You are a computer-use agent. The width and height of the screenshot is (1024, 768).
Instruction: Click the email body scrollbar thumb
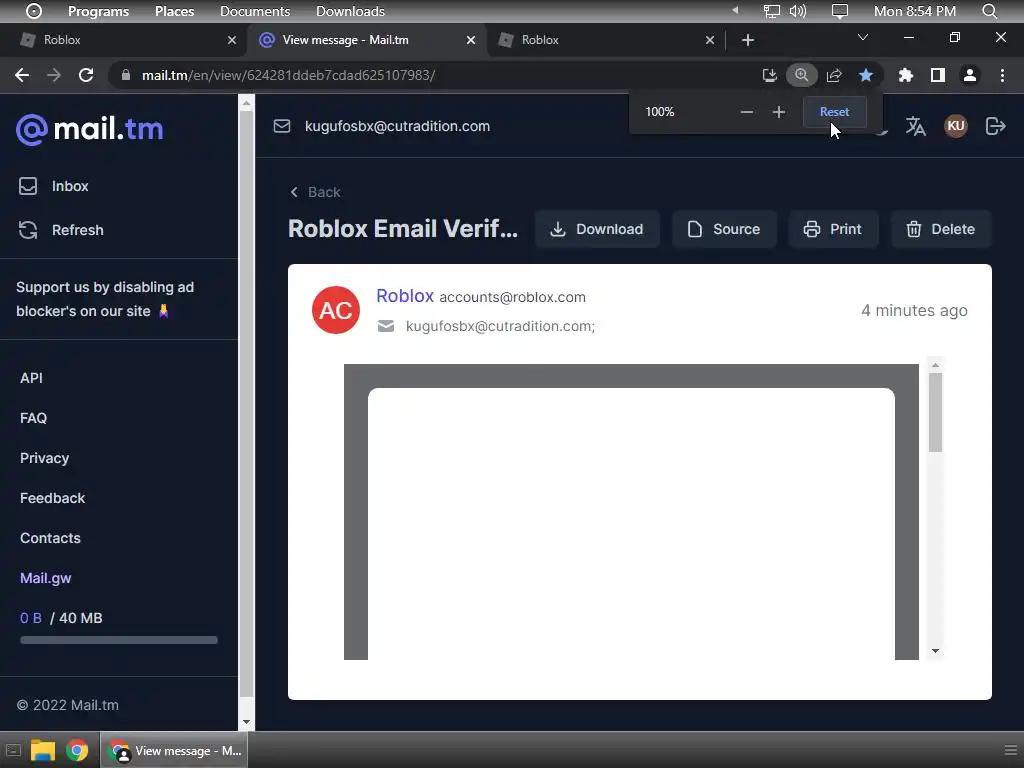click(935, 412)
